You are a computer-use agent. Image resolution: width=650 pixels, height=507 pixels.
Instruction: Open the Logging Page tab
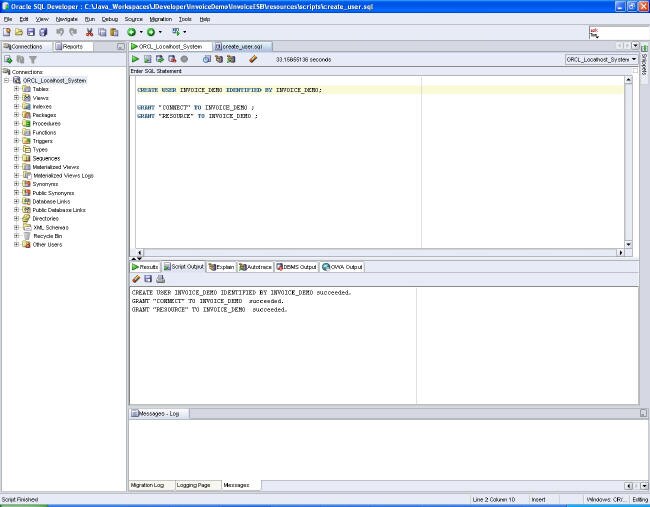click(193, 485)
